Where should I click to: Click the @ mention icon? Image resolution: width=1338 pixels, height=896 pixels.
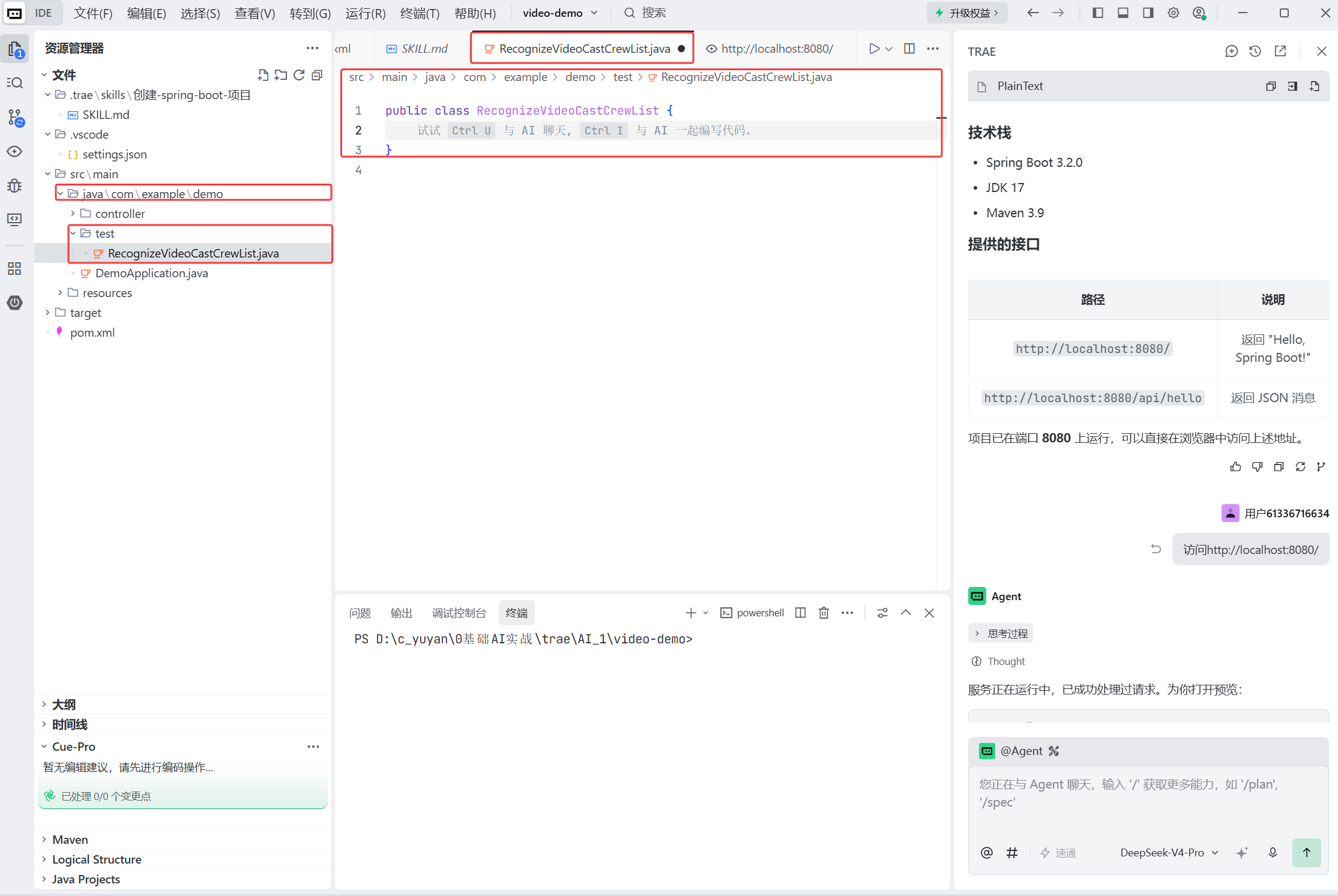click(x=987, y=853)
